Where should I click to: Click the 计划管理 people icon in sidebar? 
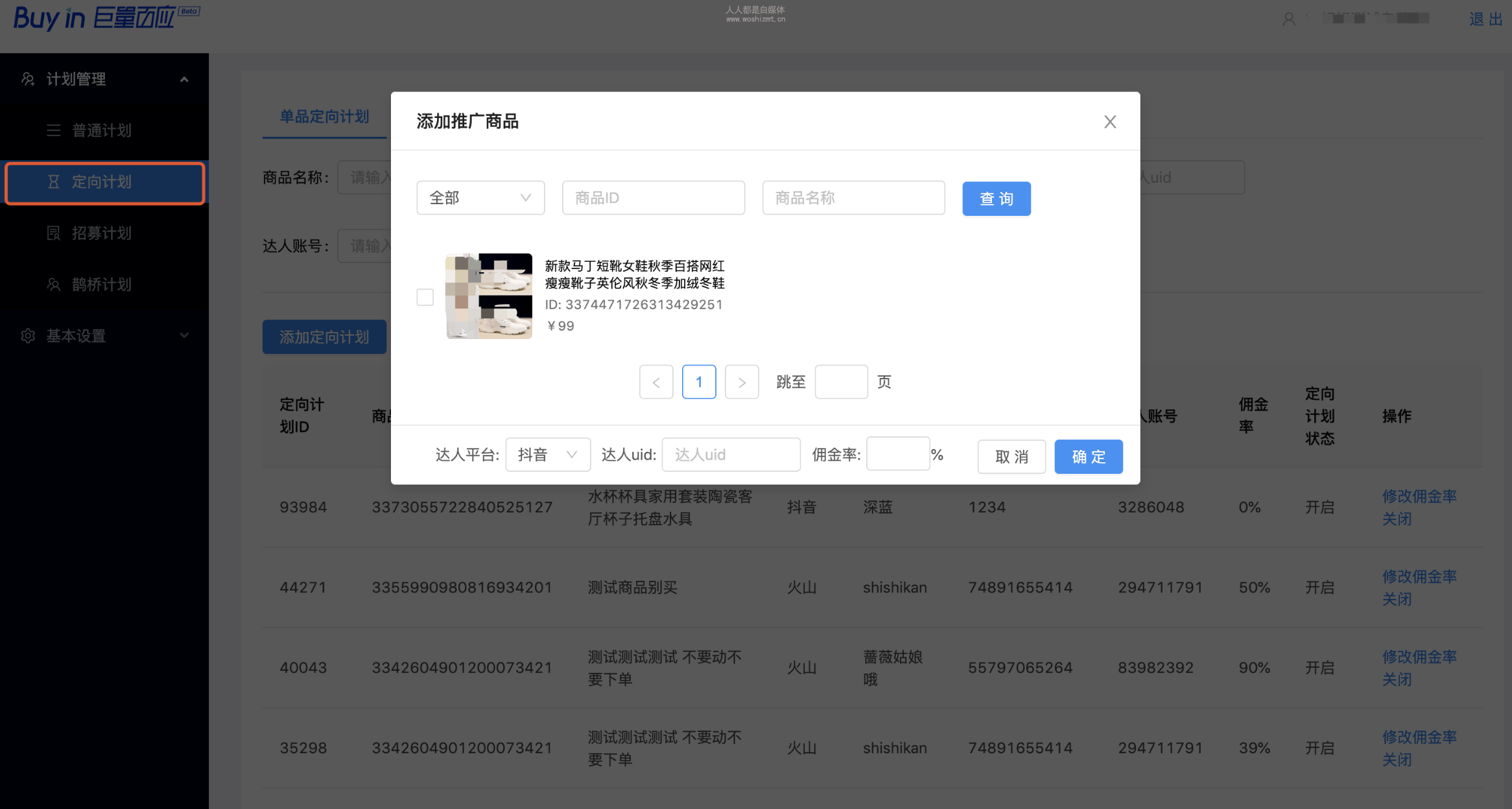click(x=28, y=79)
